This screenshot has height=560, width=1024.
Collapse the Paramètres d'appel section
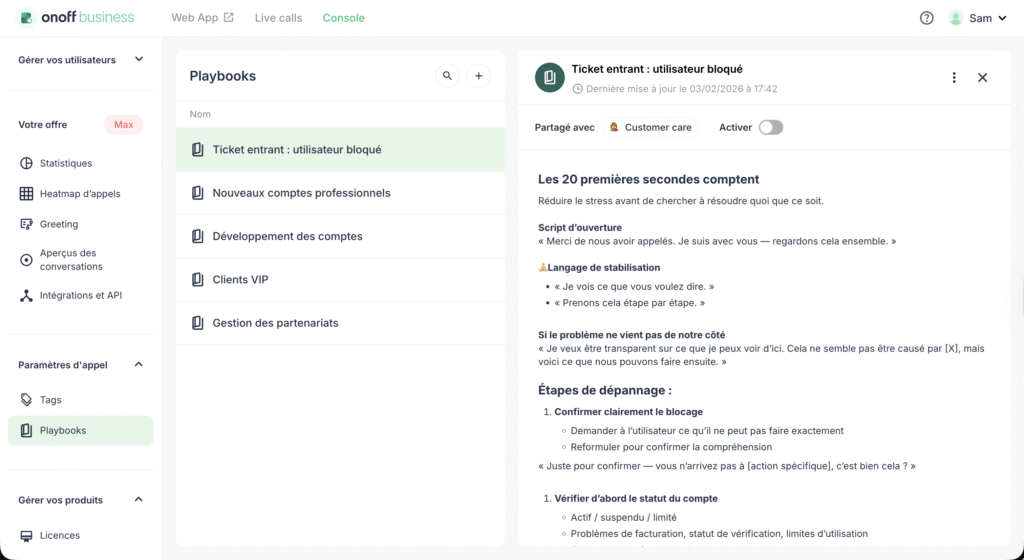pos(139,365)
